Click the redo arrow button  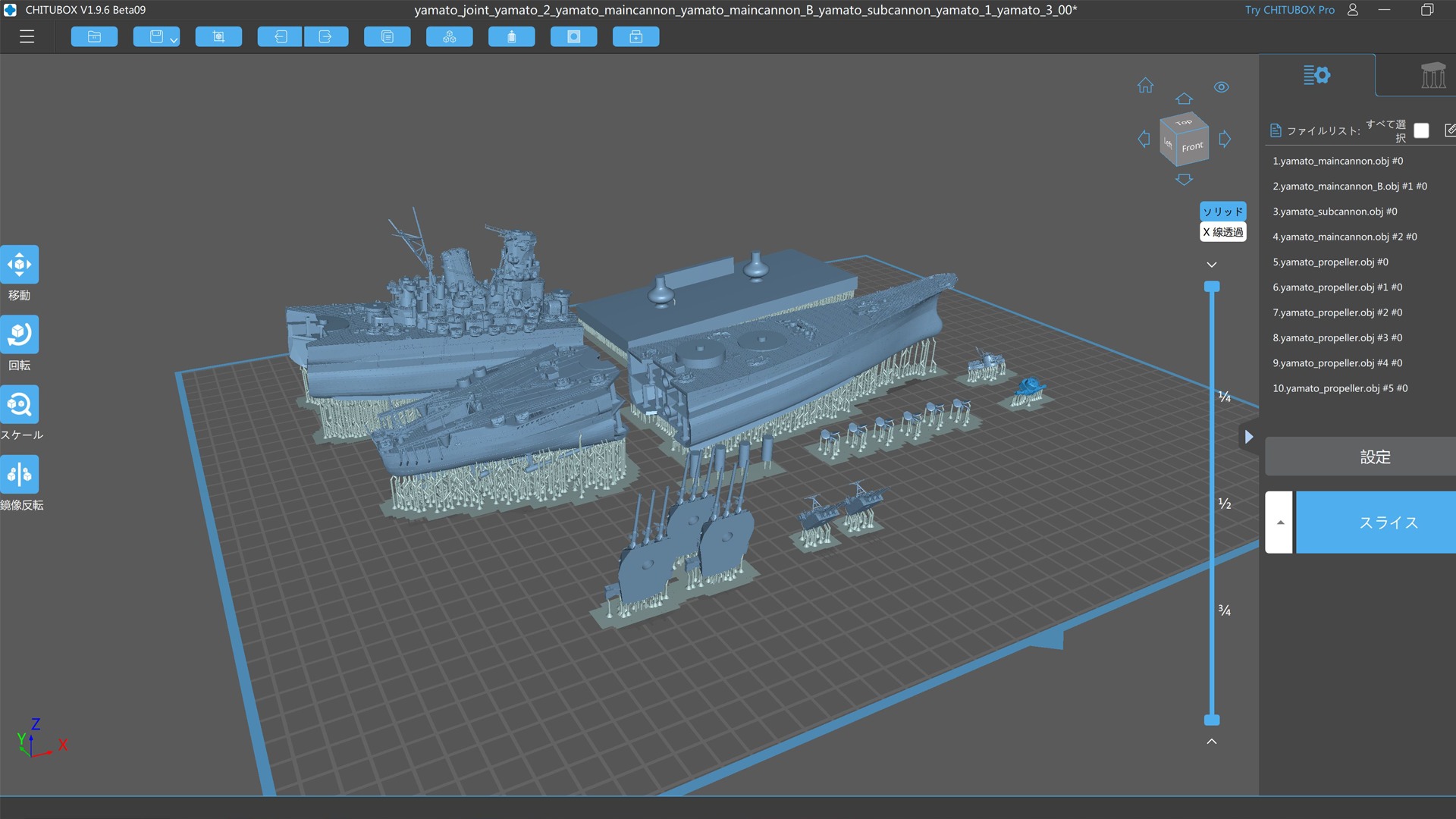point(326,36)
